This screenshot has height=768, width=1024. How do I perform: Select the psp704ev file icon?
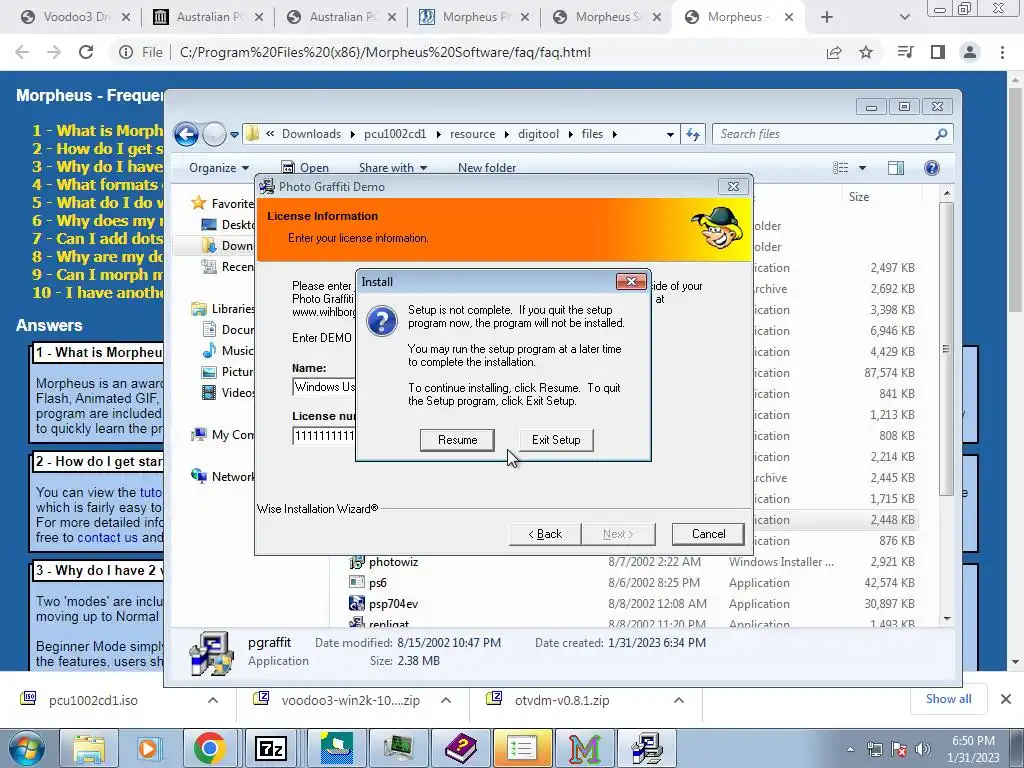357,603
